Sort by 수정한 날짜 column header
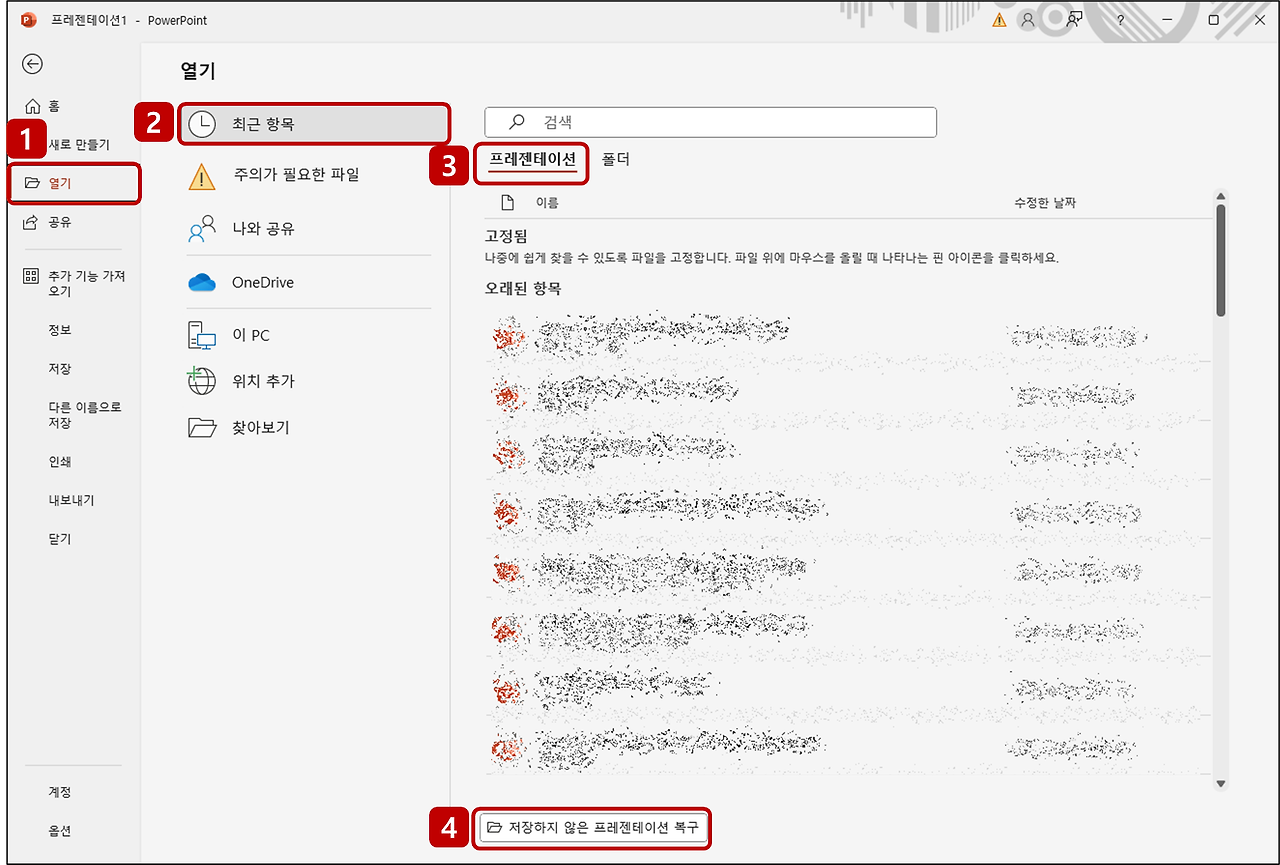 point(1045,203)
